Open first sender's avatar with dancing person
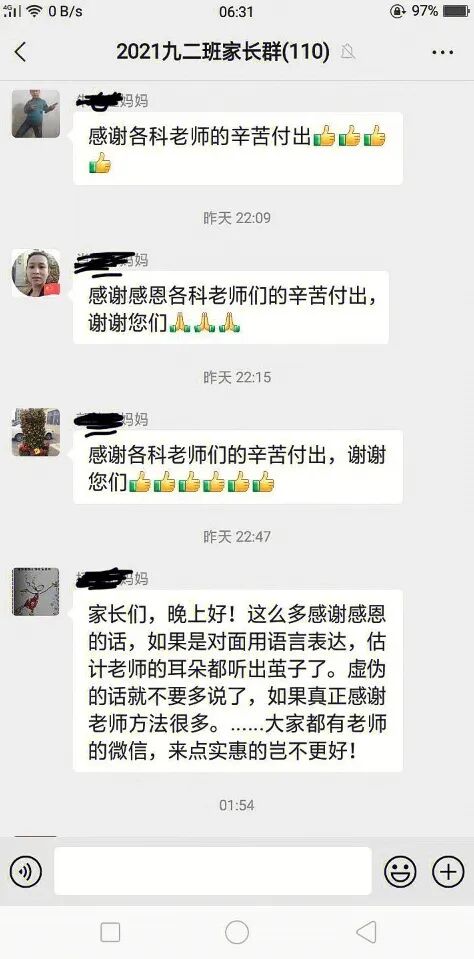The image size is (474, 959). (x=36, y=114)
